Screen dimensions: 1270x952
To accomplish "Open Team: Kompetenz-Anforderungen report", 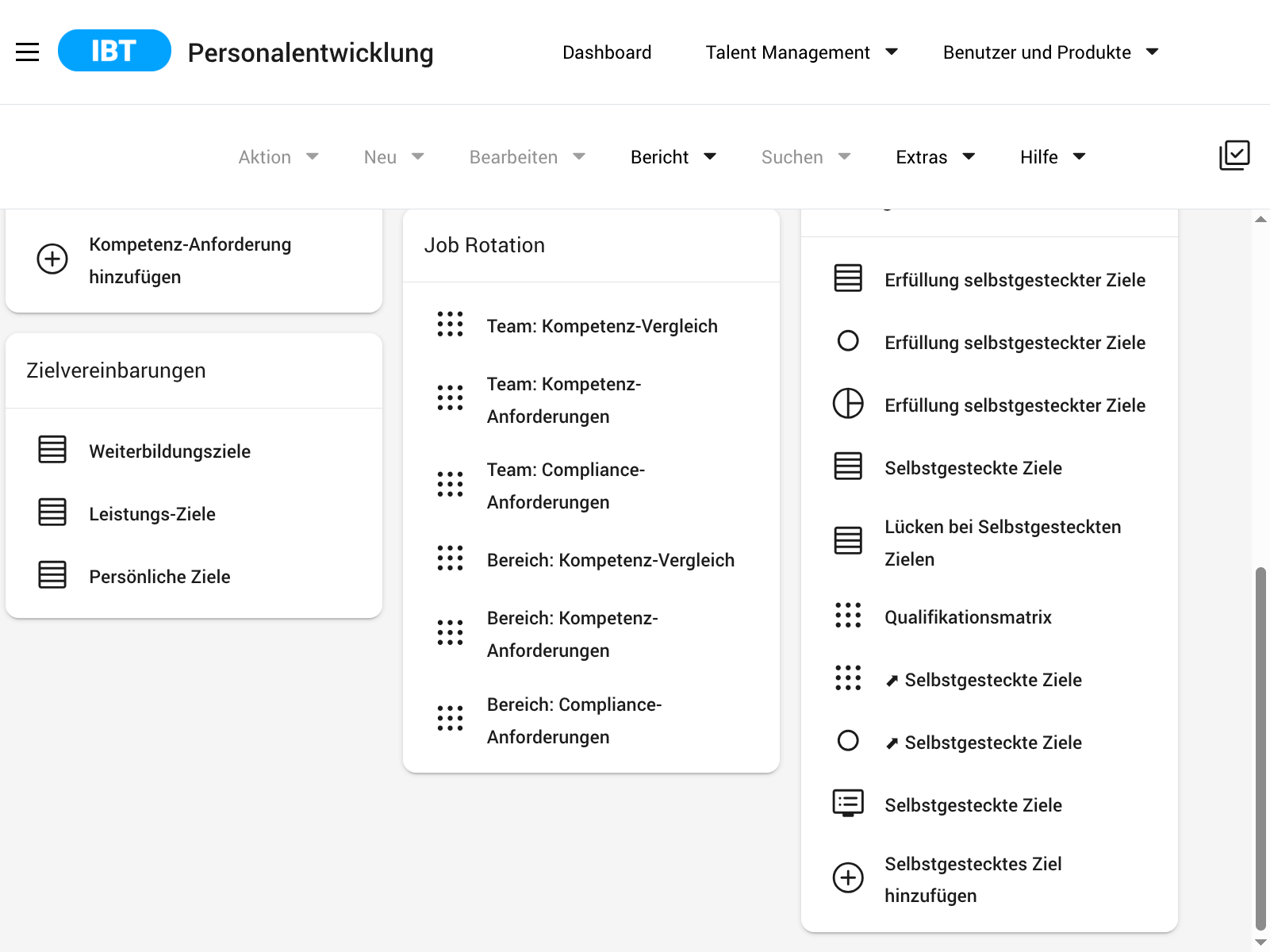I will [564, 400].
